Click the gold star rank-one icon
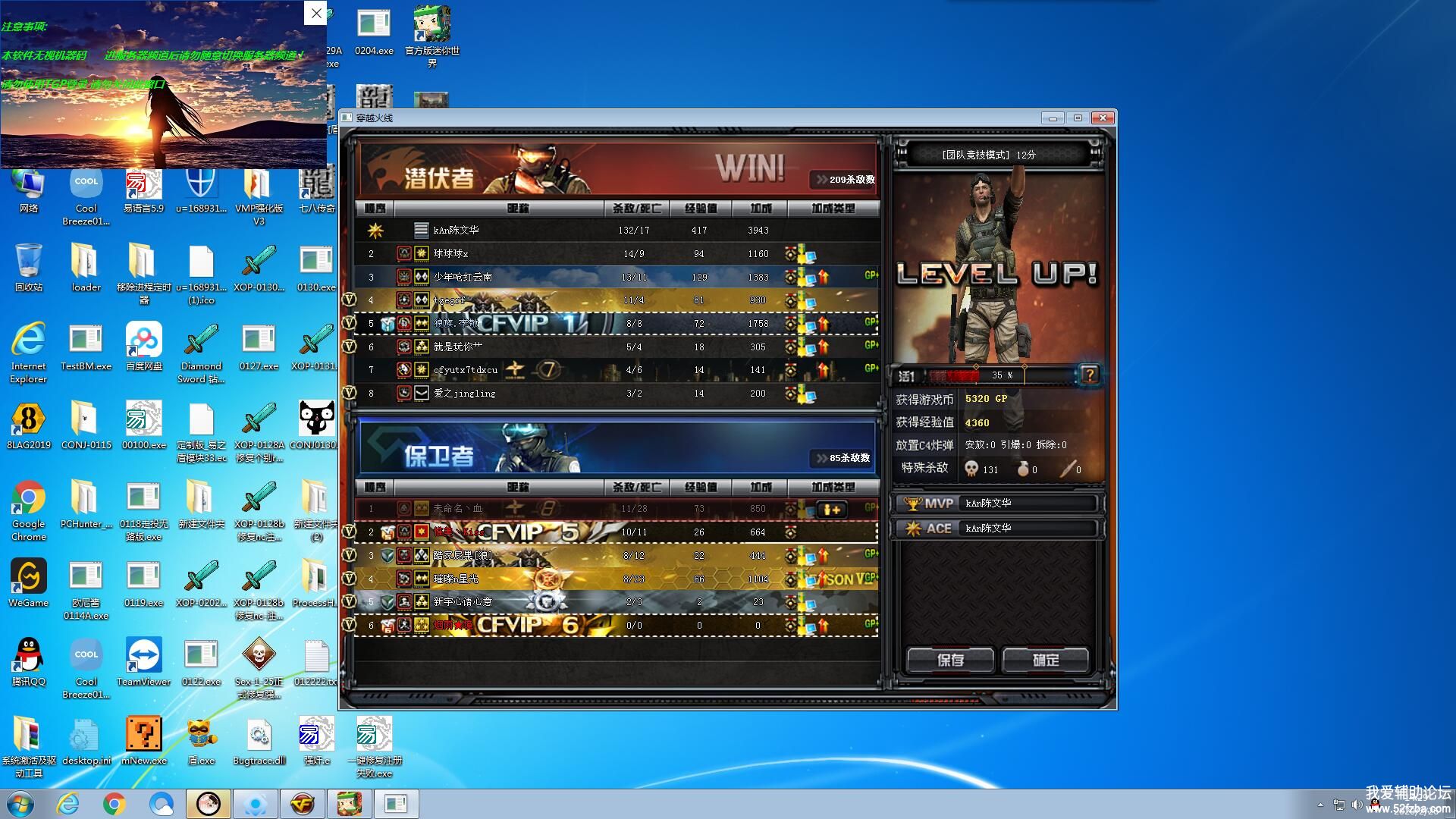 (375, 230)
